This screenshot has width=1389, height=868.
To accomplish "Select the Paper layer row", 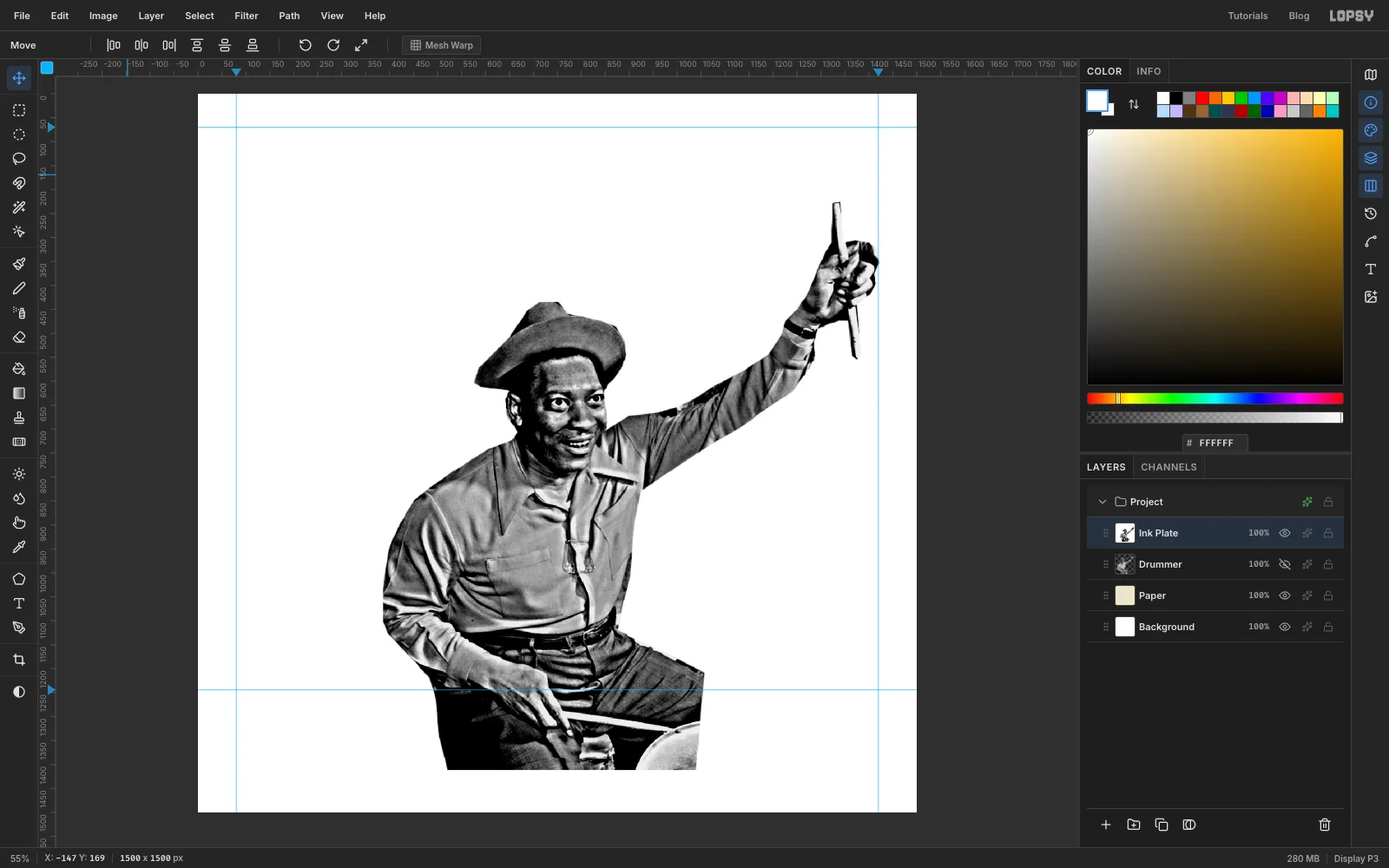I will tap(1215, 595).
